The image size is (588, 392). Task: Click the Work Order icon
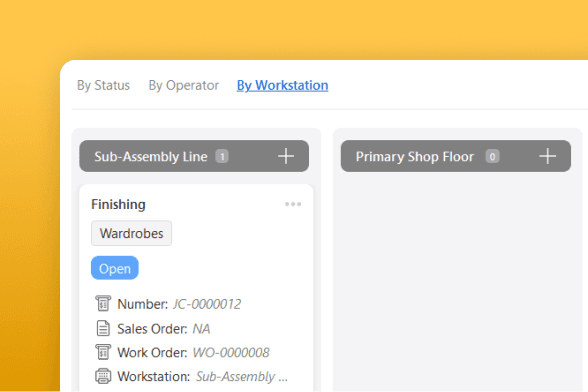(103, 352)
